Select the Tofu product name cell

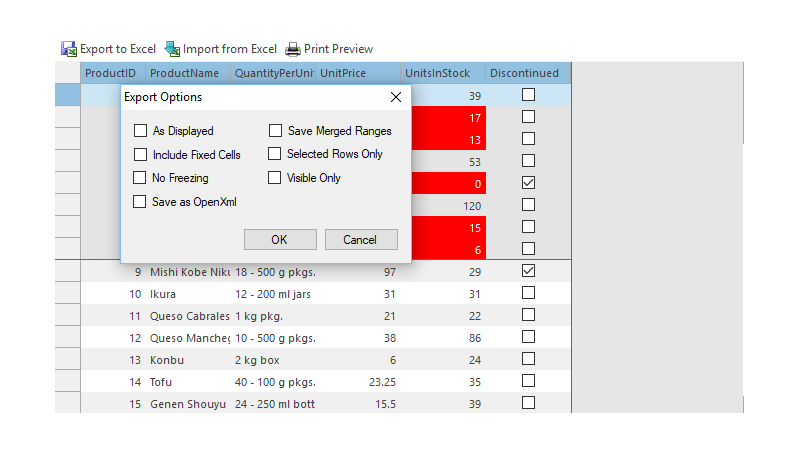click(188, 382)
